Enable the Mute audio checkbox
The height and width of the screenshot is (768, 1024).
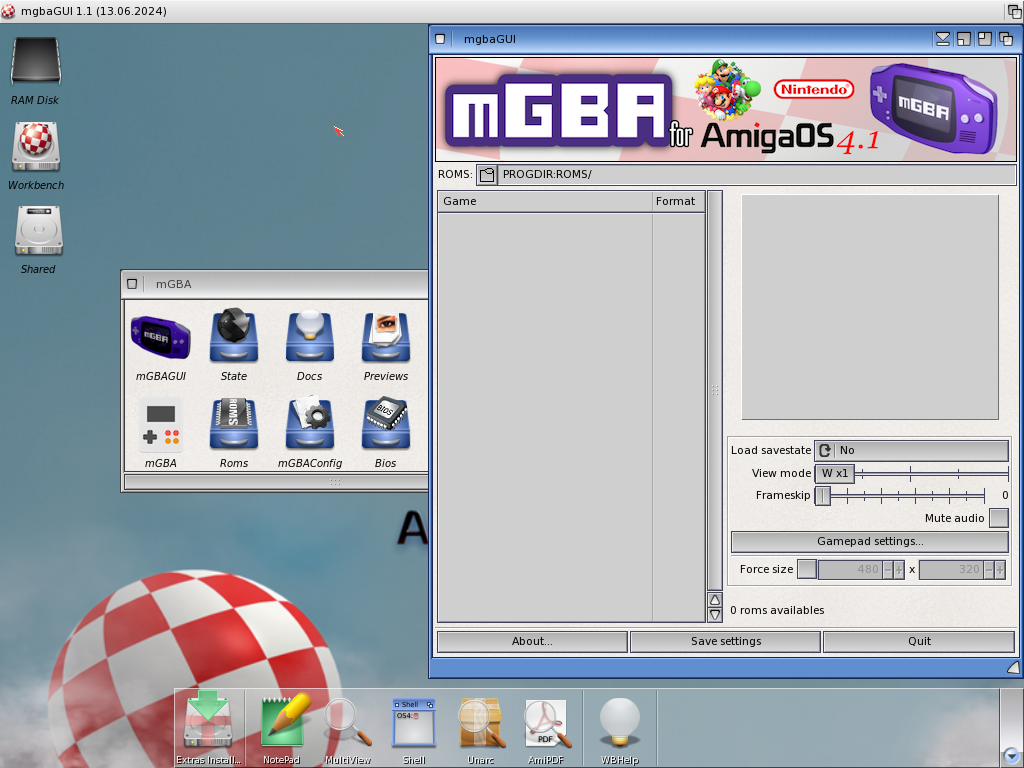click(998, 518)
